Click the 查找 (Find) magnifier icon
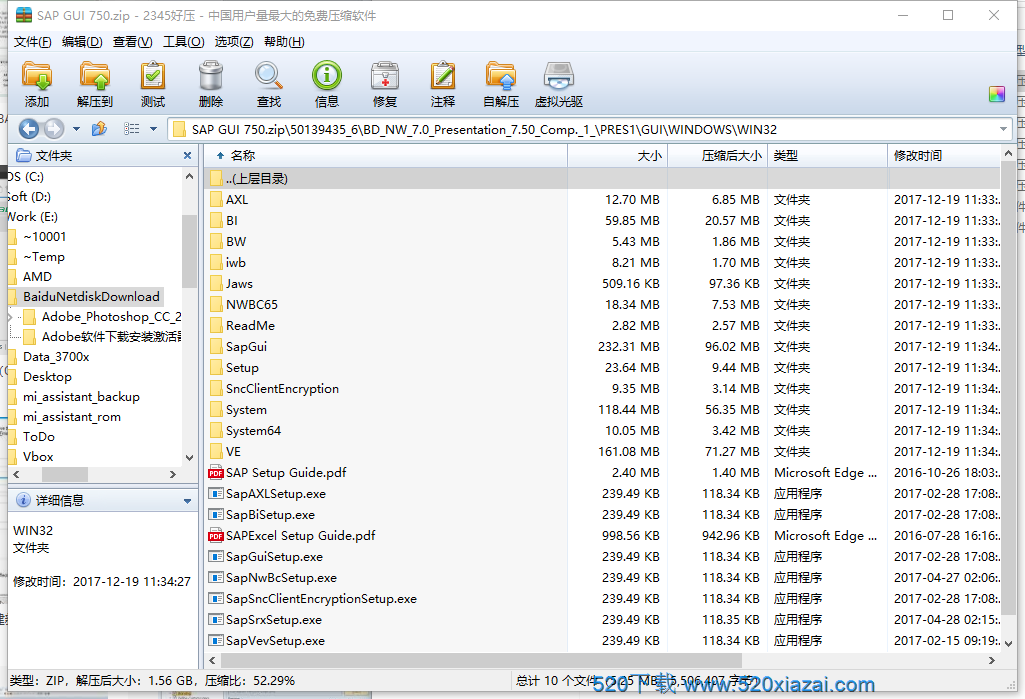Viewport: 1025px width, 699px height. coord(269,76)
